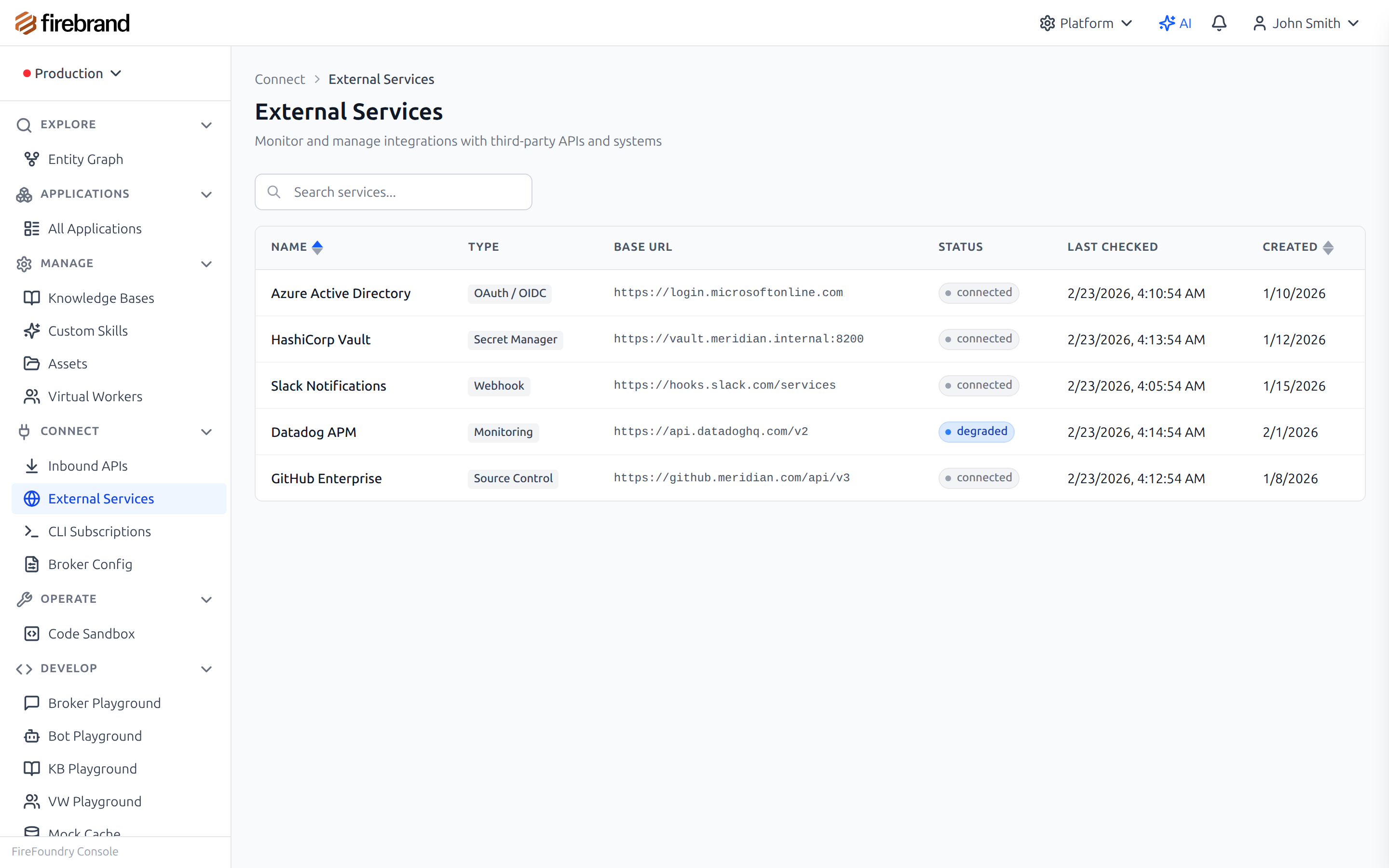
Task: Click the Secret Manager type tag
Action: pos(515,339)
